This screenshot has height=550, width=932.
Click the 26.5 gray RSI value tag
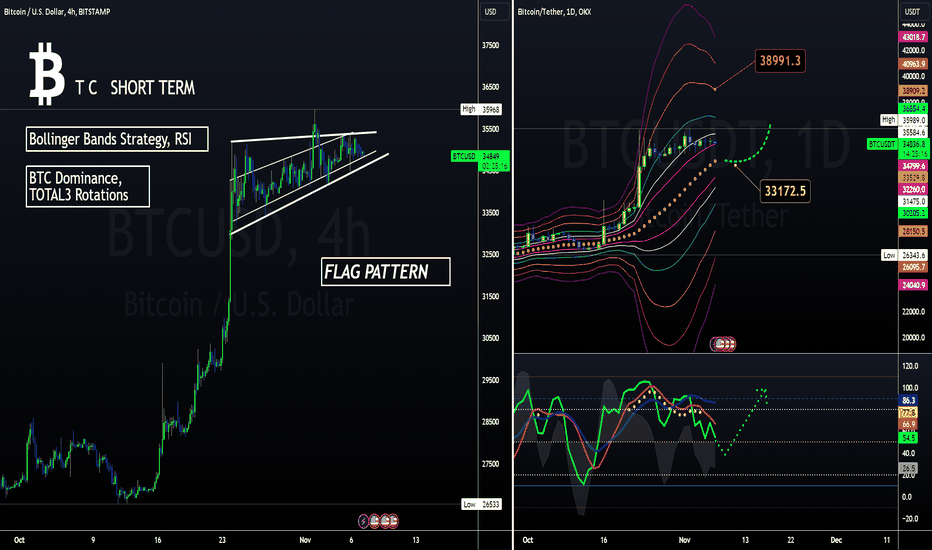(909, 469)
